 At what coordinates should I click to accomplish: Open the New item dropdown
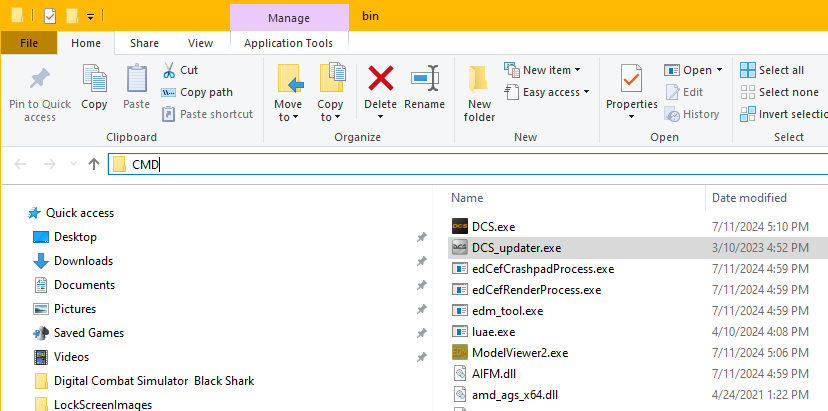click(x=542, y=70)
